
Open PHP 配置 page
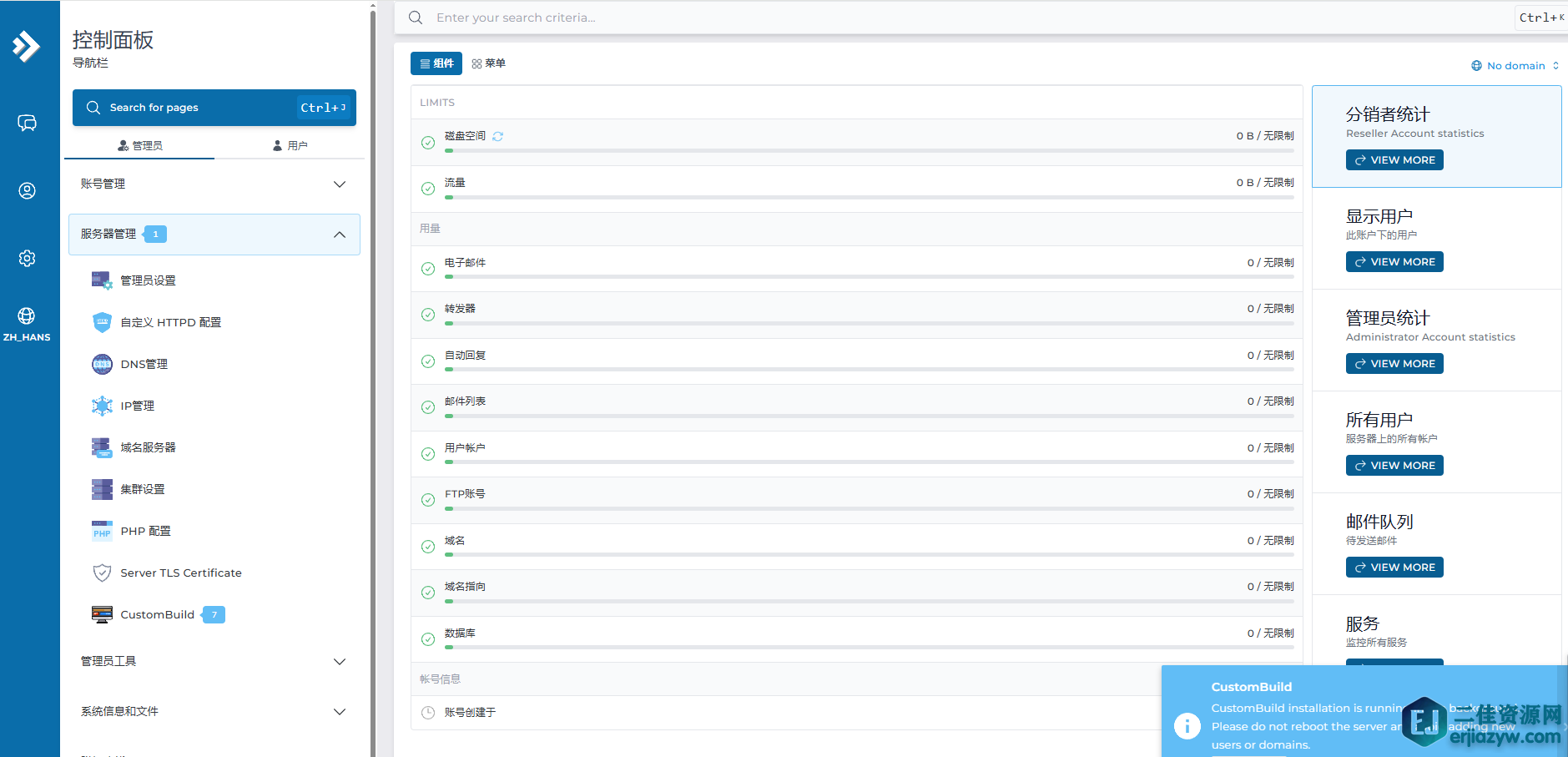point(145,531)
